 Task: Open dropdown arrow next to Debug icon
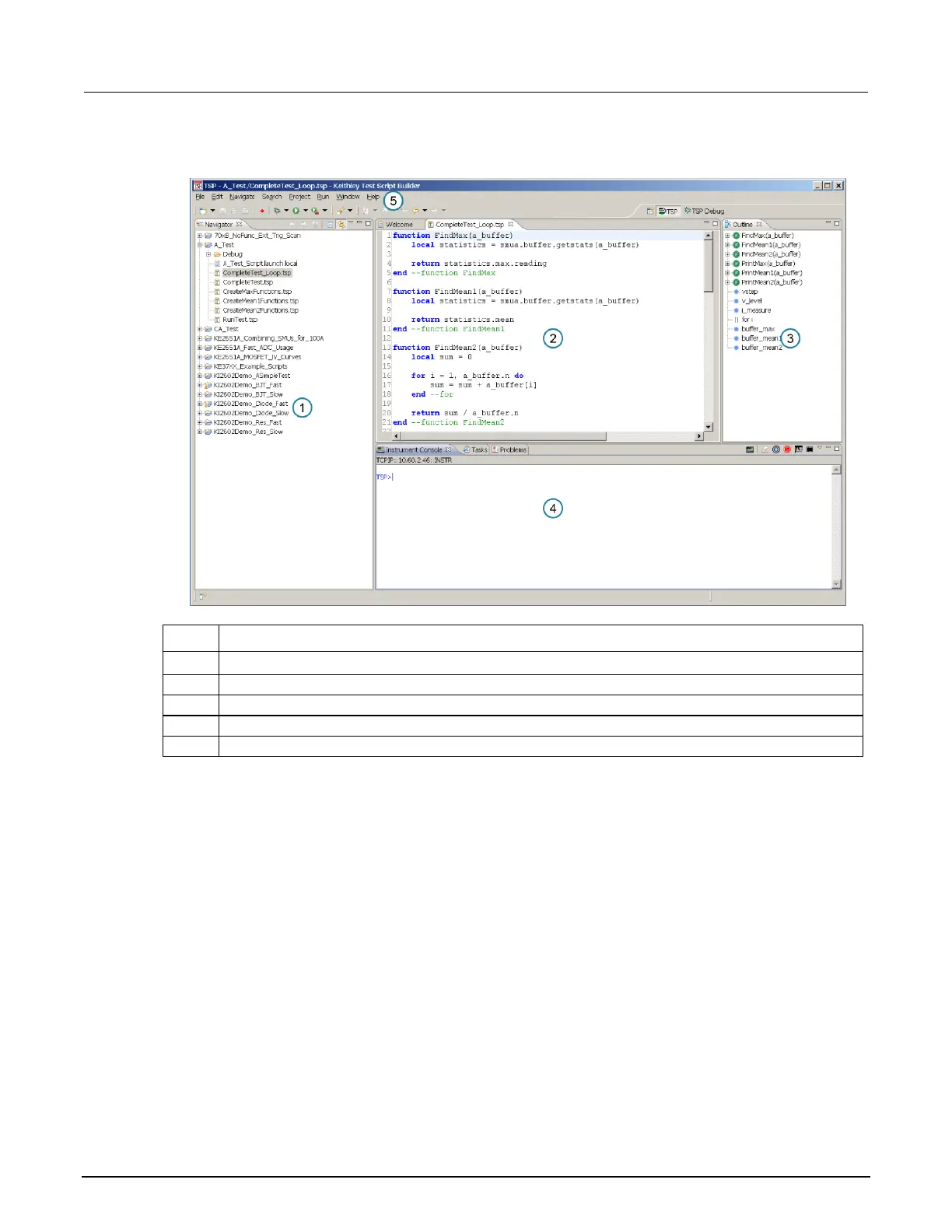pyautogui.click(x=285, y=211)
